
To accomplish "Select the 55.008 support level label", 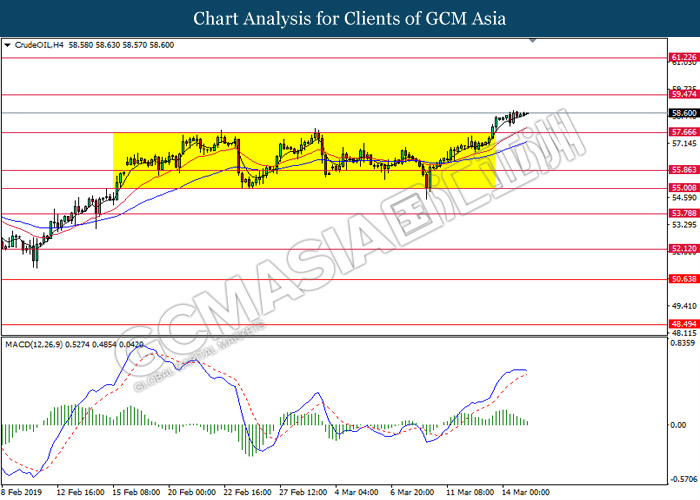I will click(683, 188).
